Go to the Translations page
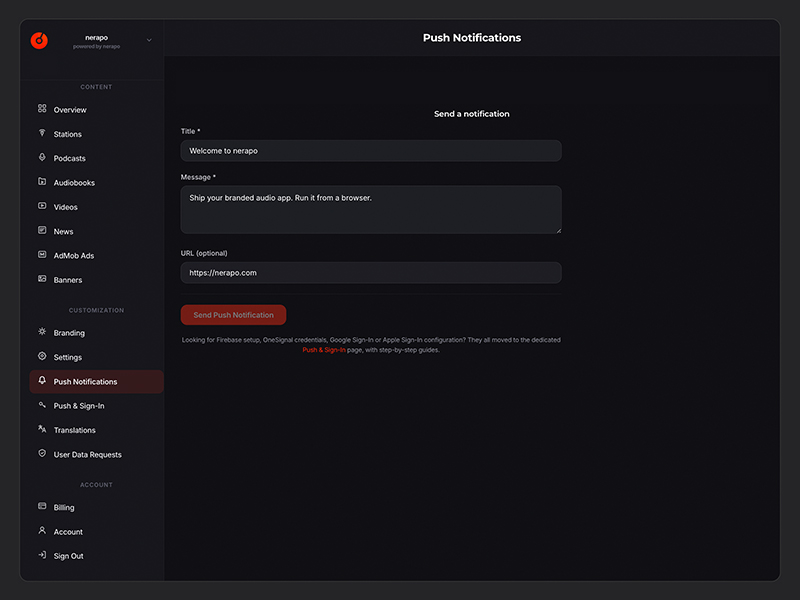The image size is (800, 600). point(96,430)
